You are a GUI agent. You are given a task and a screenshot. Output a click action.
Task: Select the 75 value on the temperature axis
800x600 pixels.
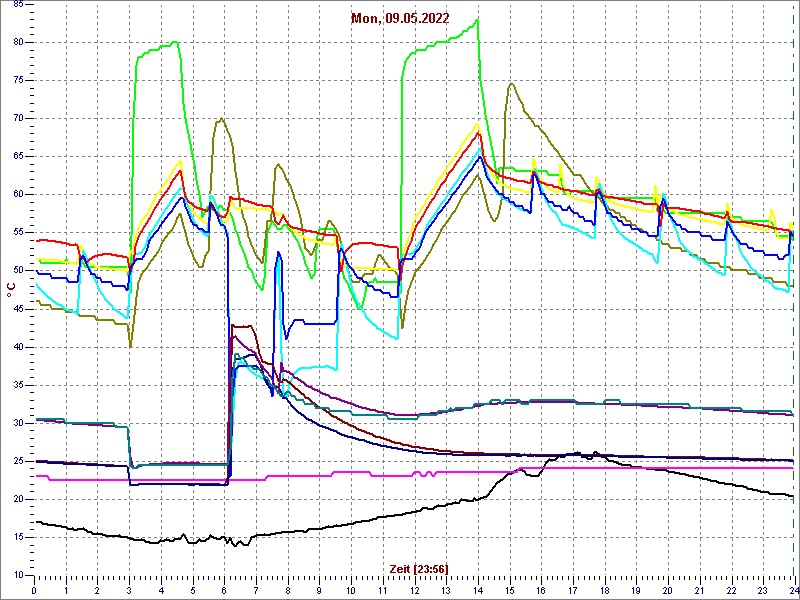tap(18, 81)
